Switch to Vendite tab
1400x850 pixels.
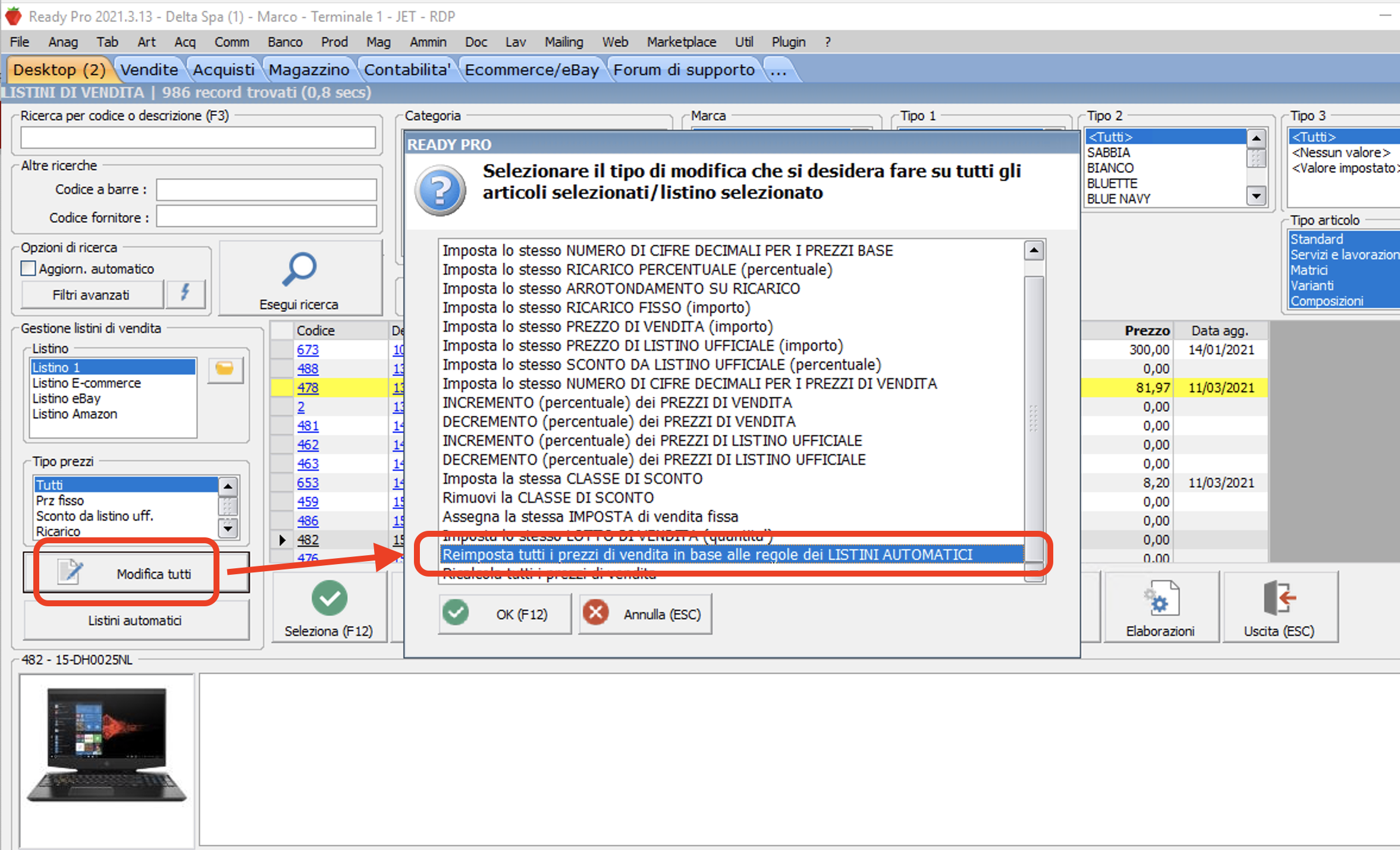tap(149, 70)
